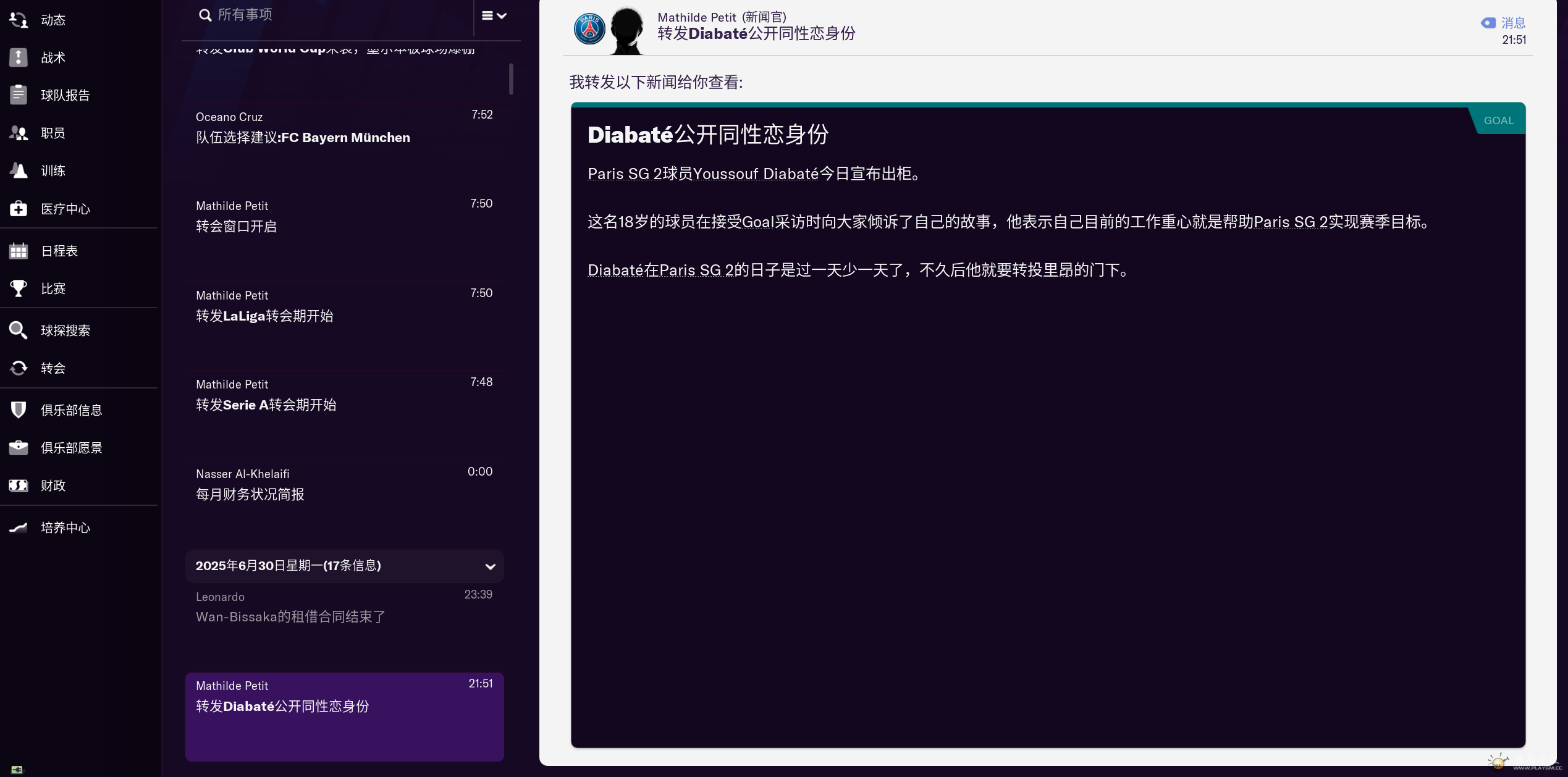The width and height of the screenshot is (1568, 777).
Task: Click the 所有事项 search field
Action: [334, 15]
